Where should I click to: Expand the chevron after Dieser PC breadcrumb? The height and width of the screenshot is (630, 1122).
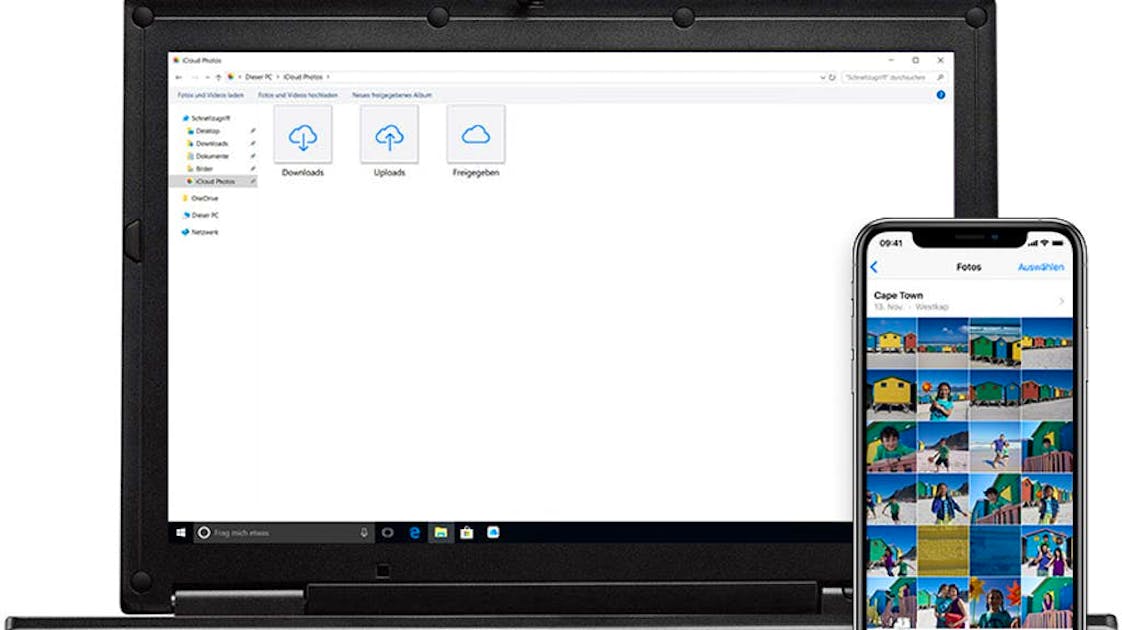(276, 77)
